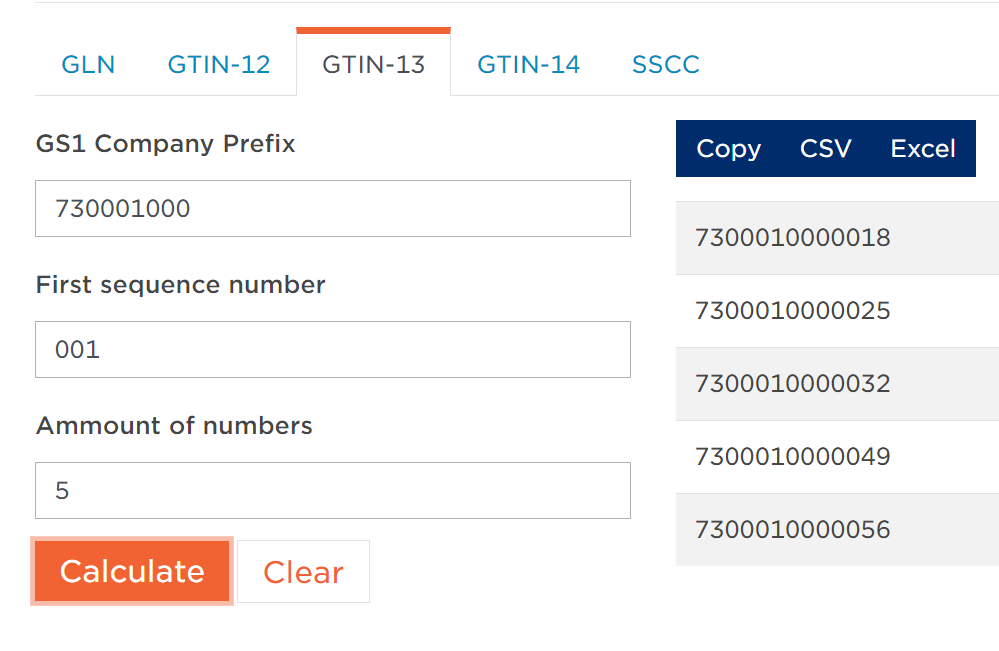This screenshot has width=999, height=651.
Task: Select result row 7300010000049
Action: point(837,457)
